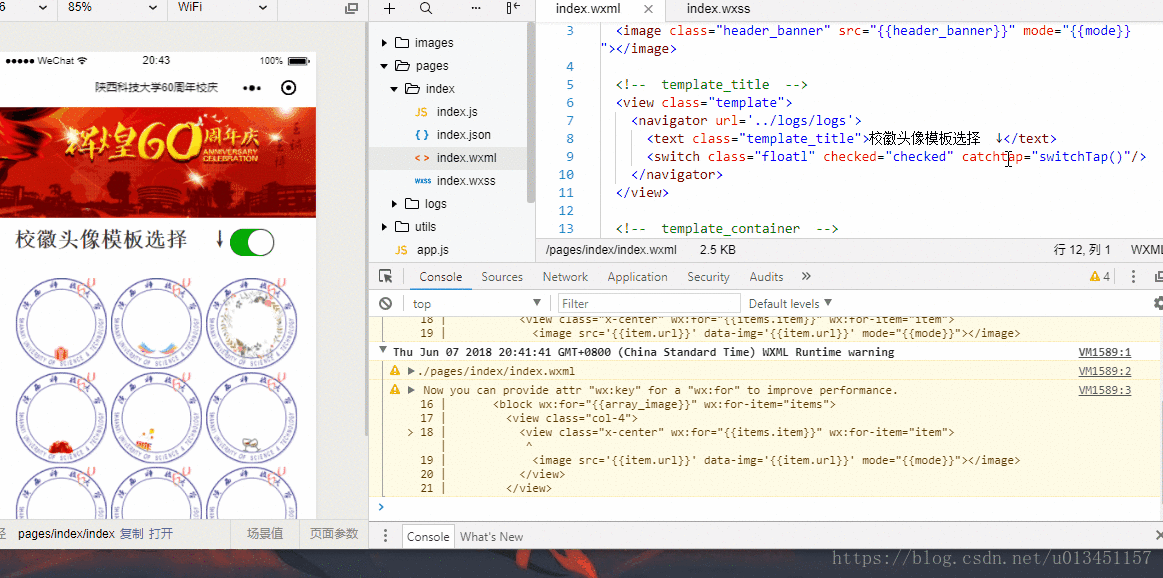The width and height of the screenshot is (1163, 578).
Task: Open the file tree more options ellipsis
Action: 475,8
